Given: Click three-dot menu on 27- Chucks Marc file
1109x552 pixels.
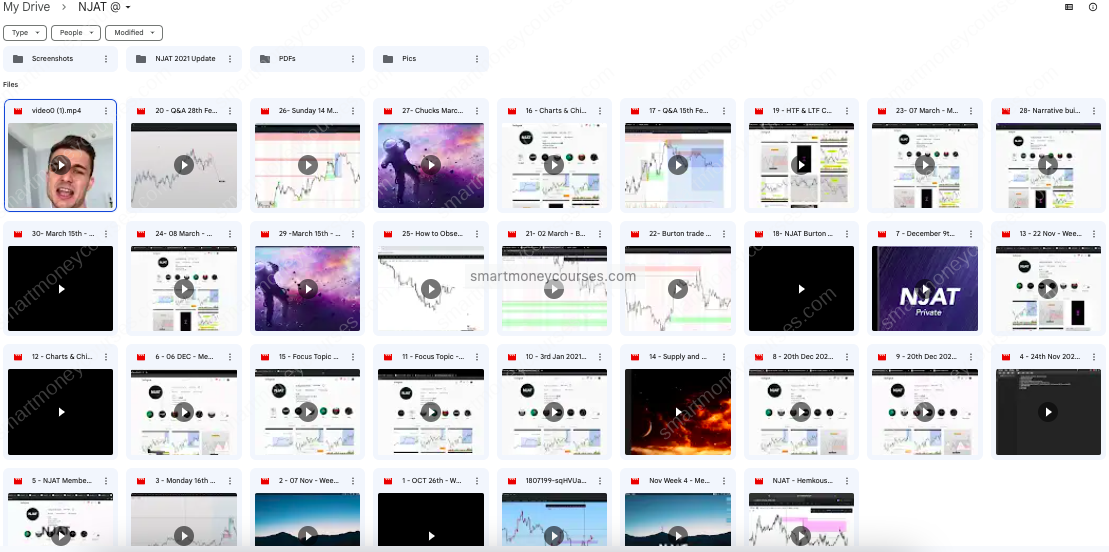Looking at the screenshot, I should (475, 111).
